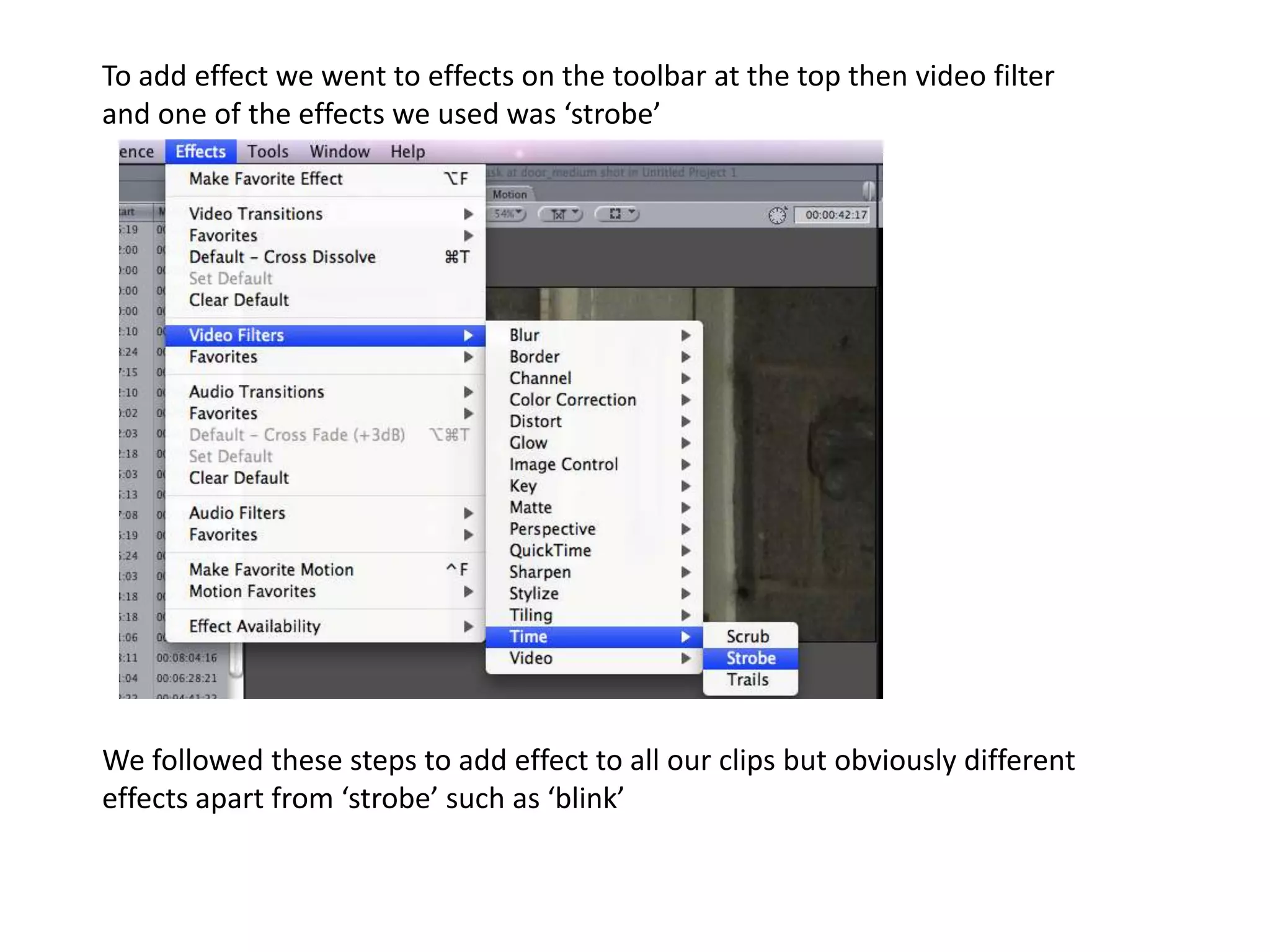1270x952 pixels.
Task: Open the Video filter category
Action: tap(594, 658)
